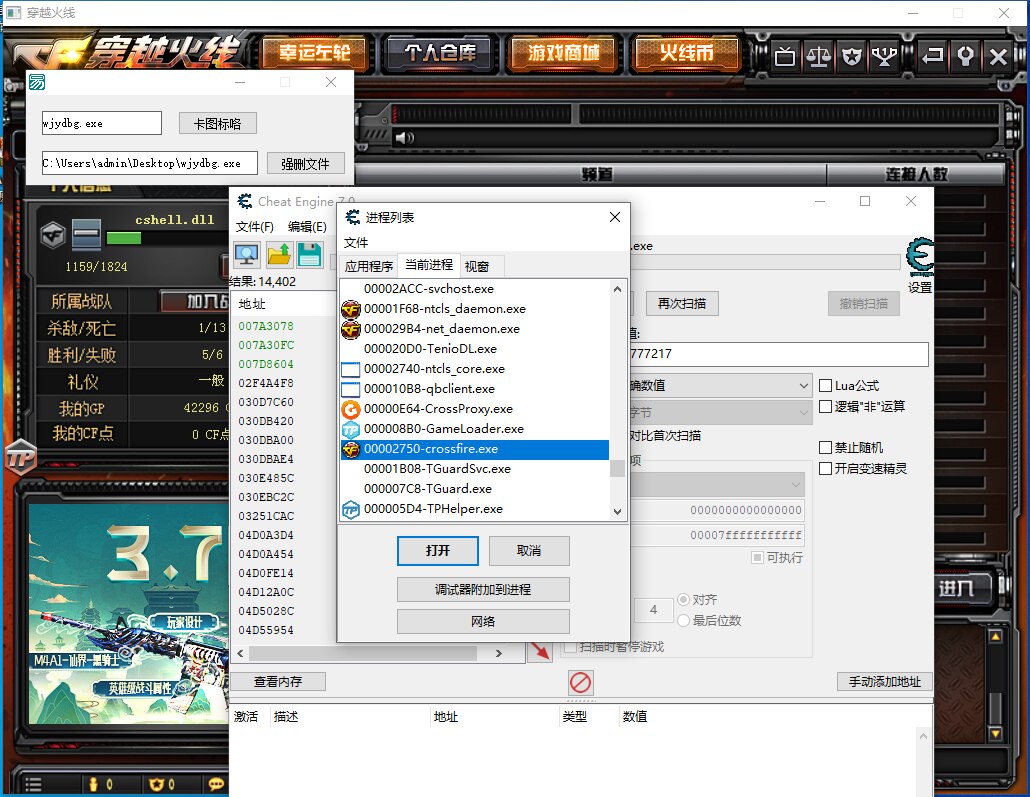Click the scan value input field
Viewport: 1030px width, 797px height.
tap(778, 354)
